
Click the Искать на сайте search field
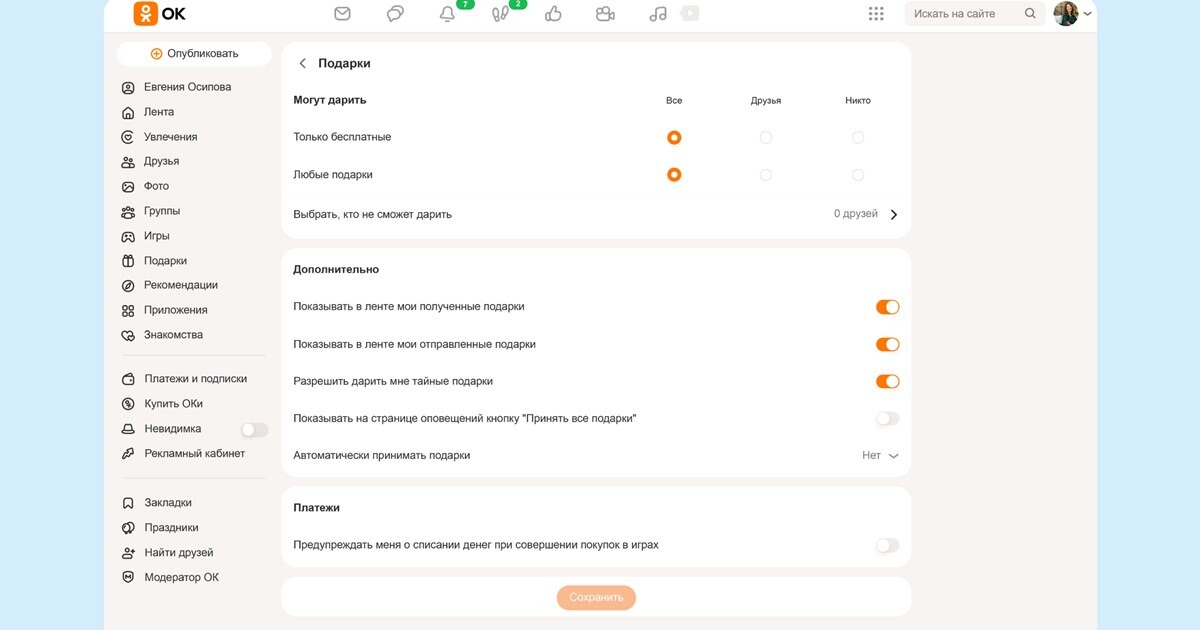tap(975, 14)
